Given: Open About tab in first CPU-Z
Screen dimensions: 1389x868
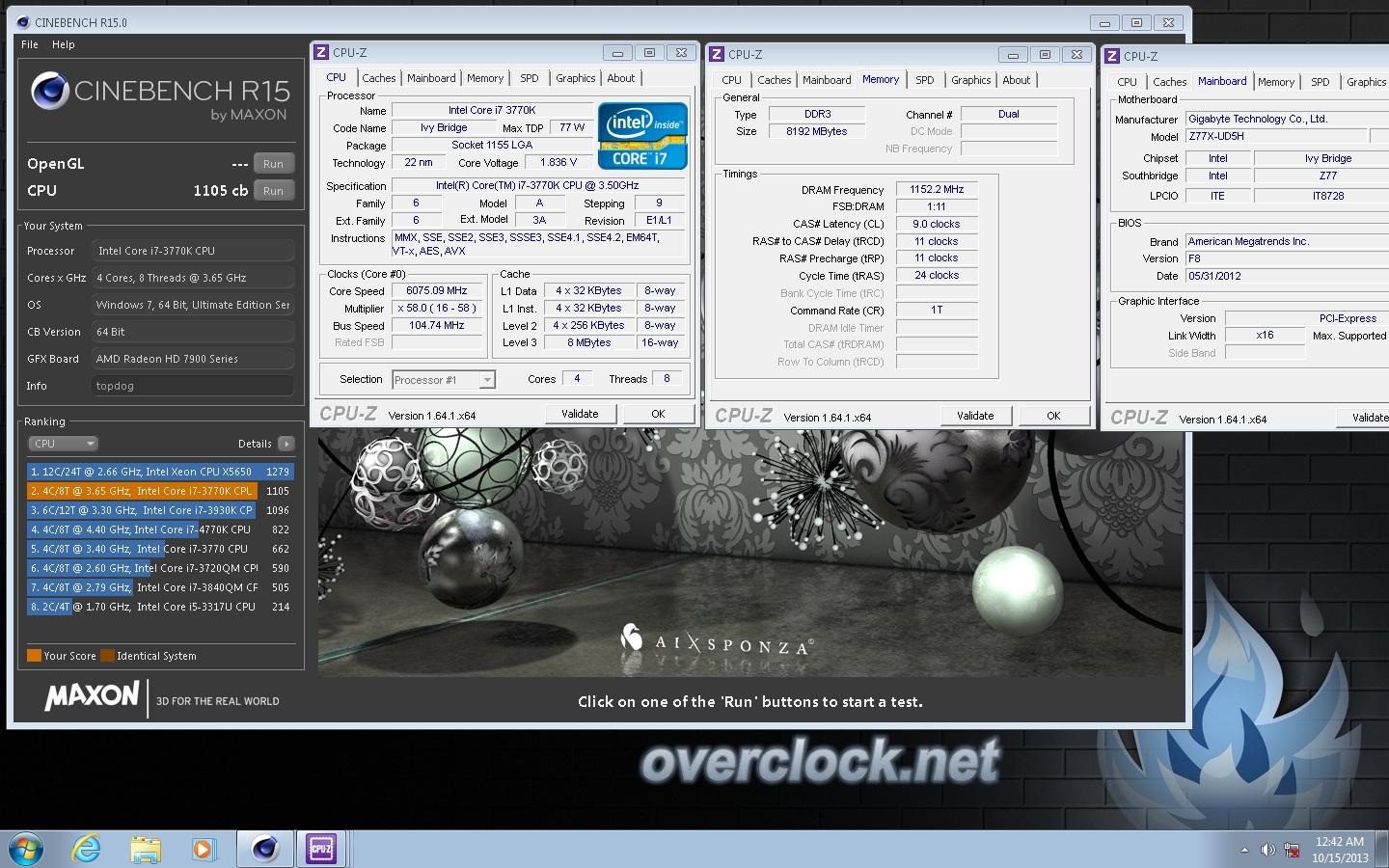Looking at the screenshot, I should point(621,78).
